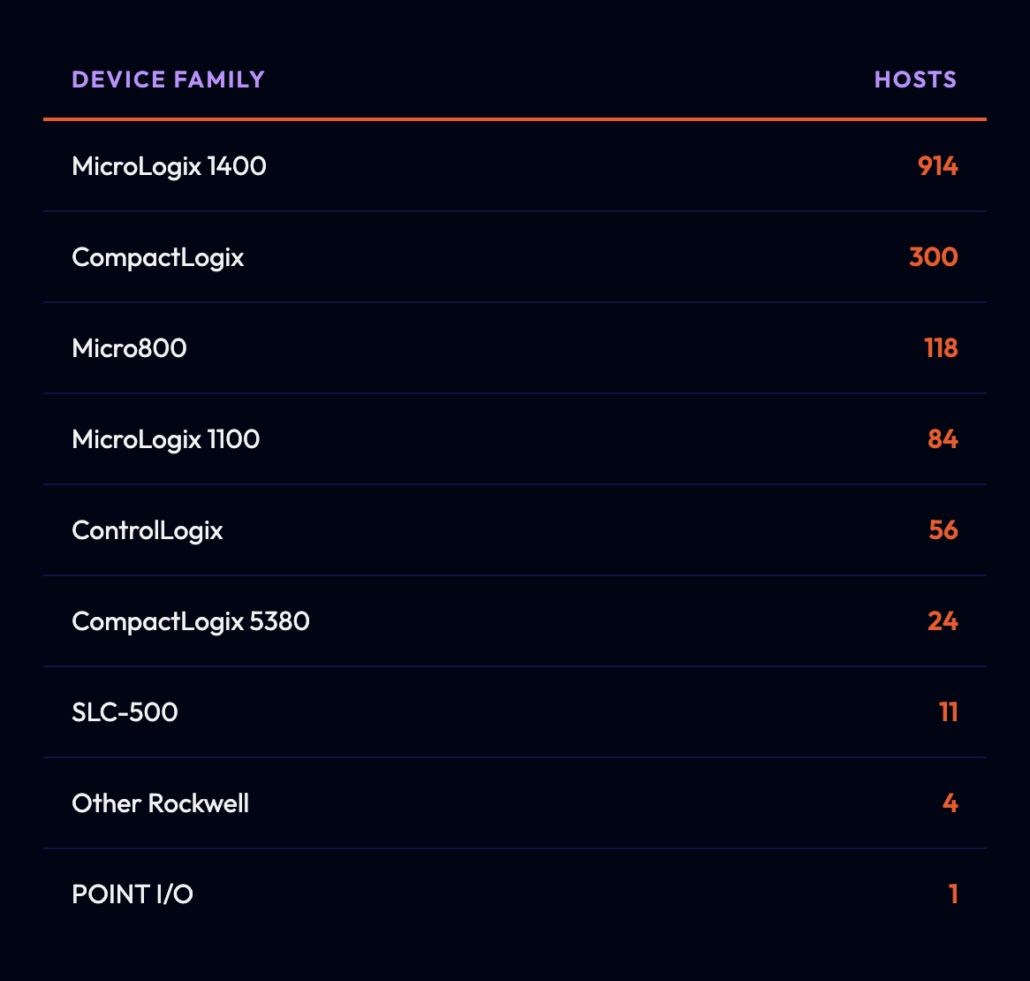
Task: Select the MicroLogix 1100 entry
Action: click(x=166, y=440)
